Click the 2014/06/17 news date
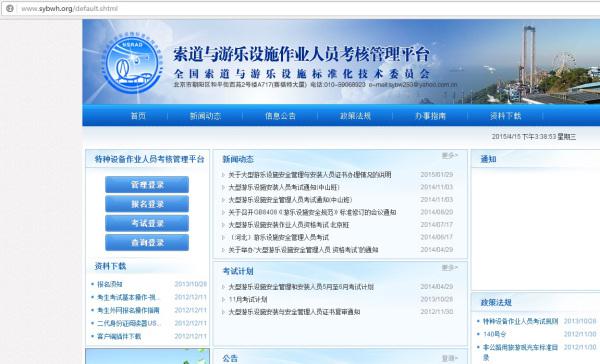Viewport: 600px width, 364px height. [437, 237]
